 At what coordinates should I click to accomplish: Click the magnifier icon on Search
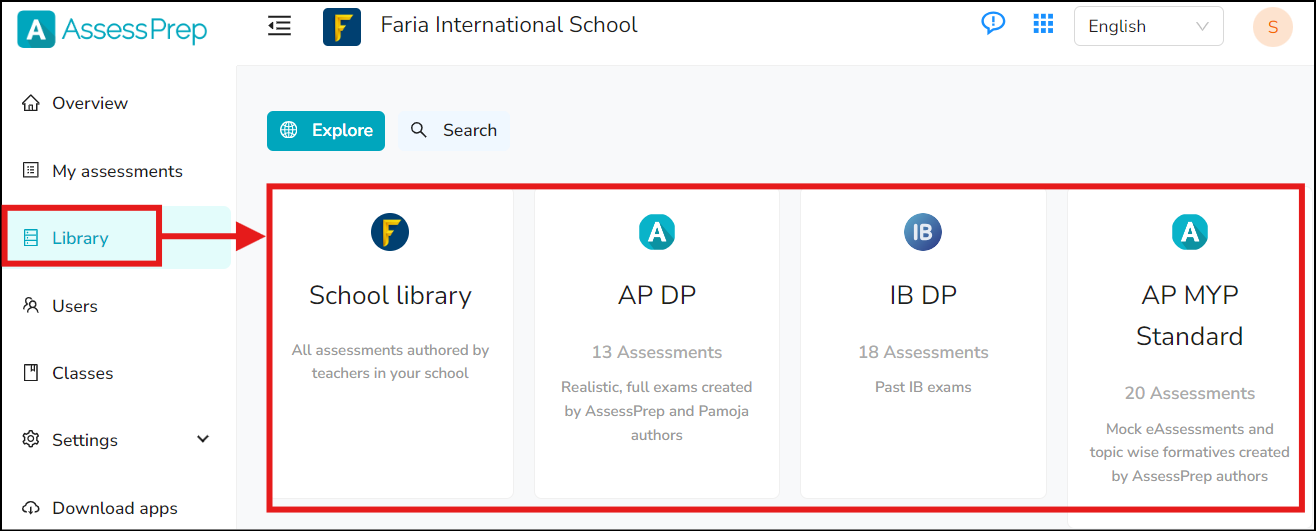click(x=419, y=130)
